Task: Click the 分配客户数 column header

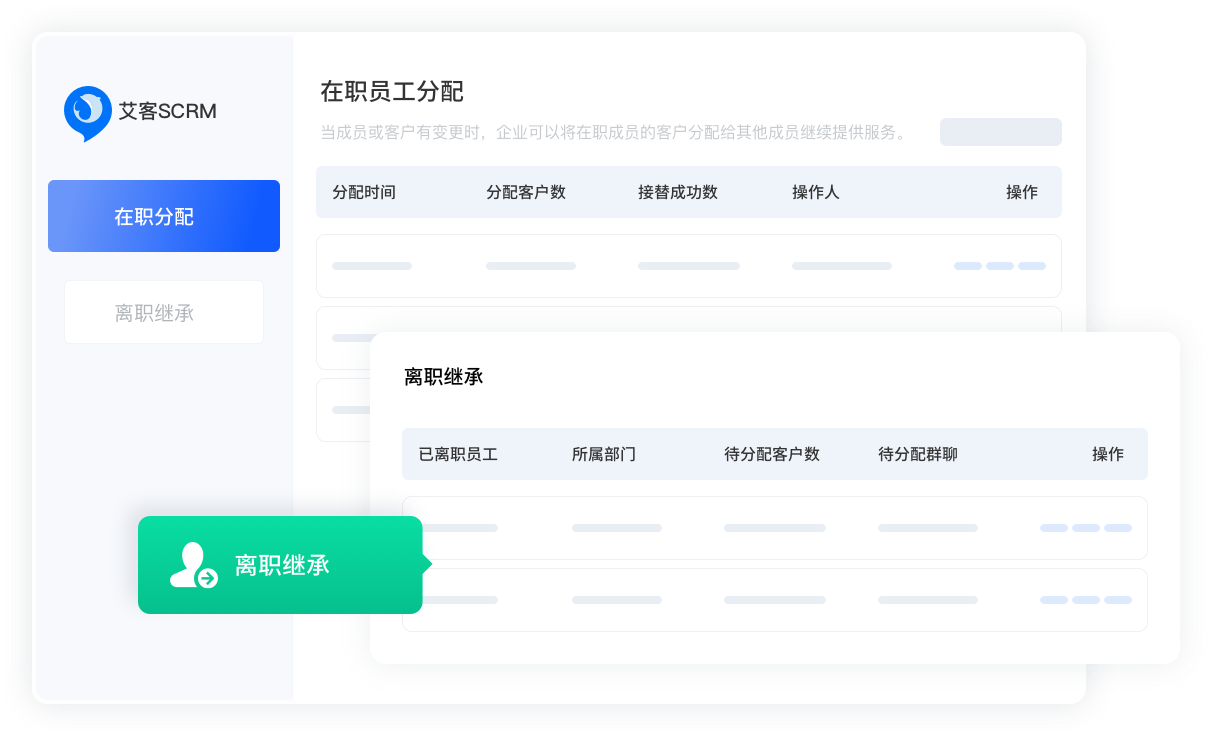Action: 526,192
